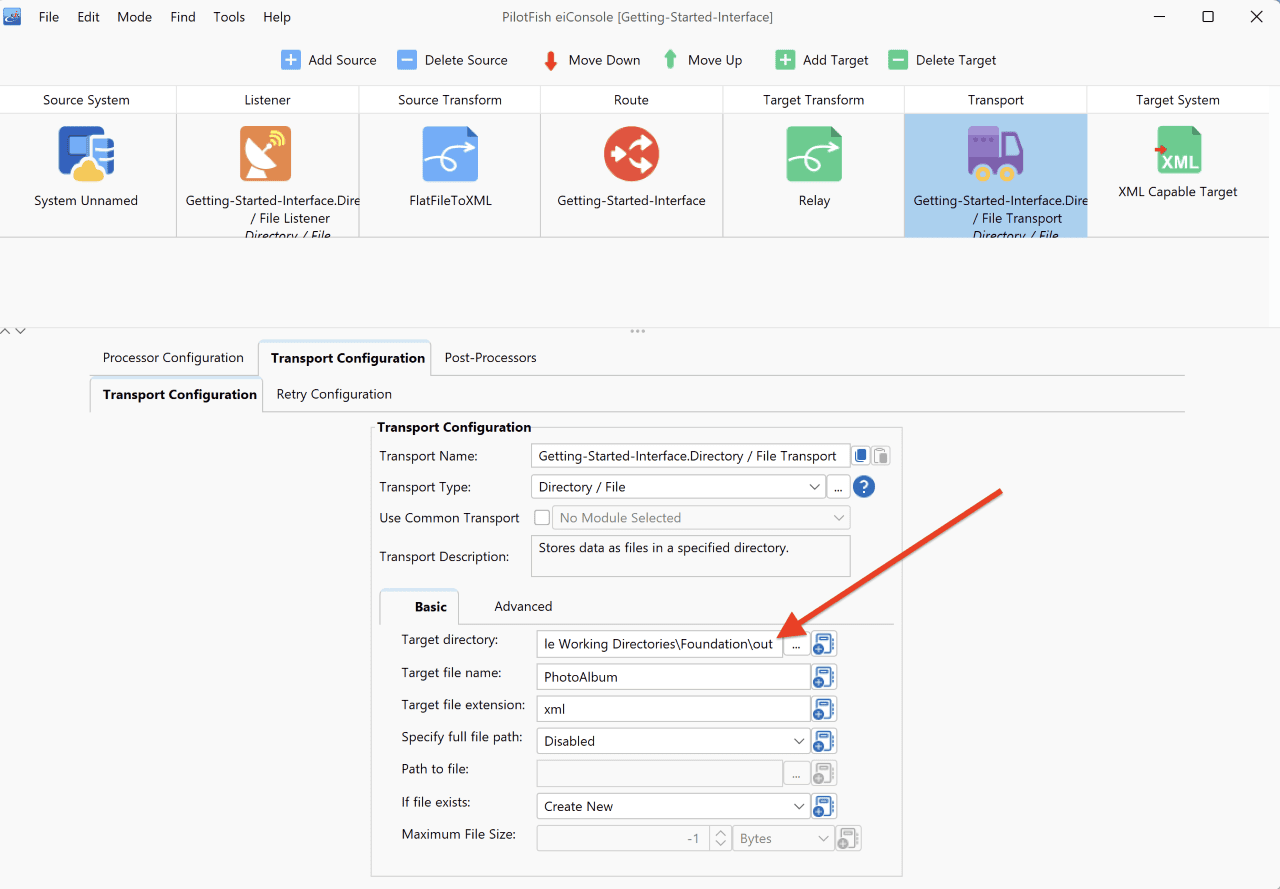Screen dimensions: 1280x889
Task: Select the System Unnamed source system icon
Action: pyautogui.click(x=86, y=154)
